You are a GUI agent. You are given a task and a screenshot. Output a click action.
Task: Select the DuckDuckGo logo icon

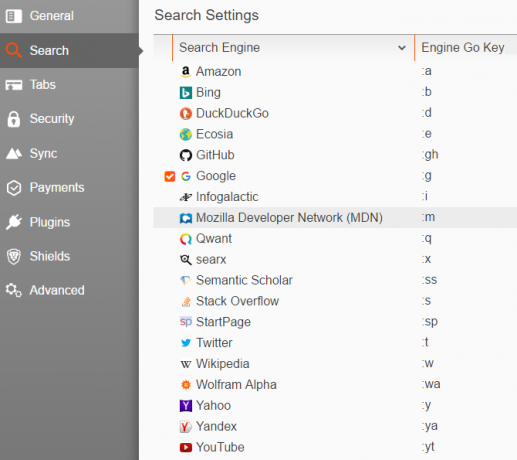[x=186, y=114]
